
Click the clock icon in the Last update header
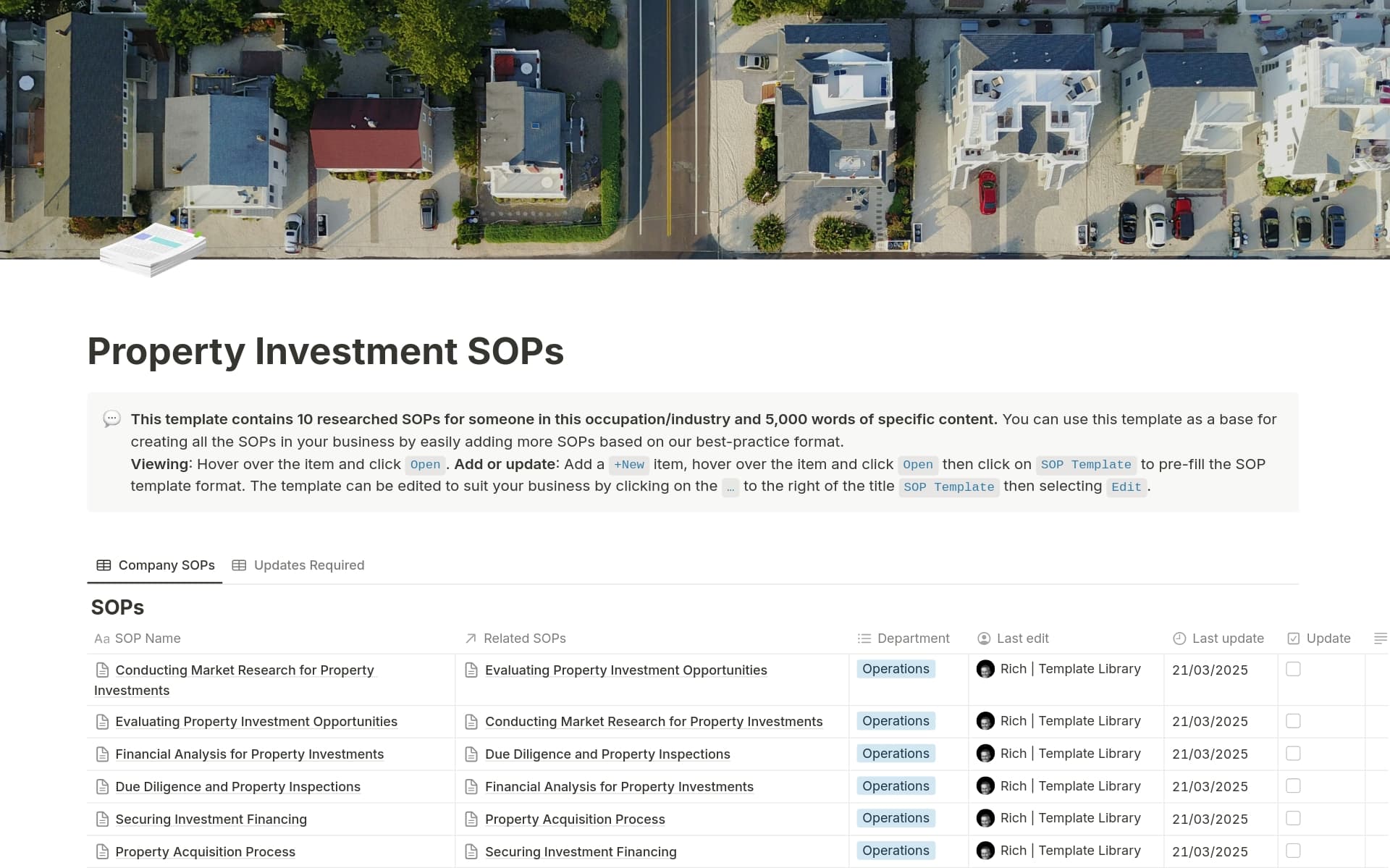tap(1179, 639)
